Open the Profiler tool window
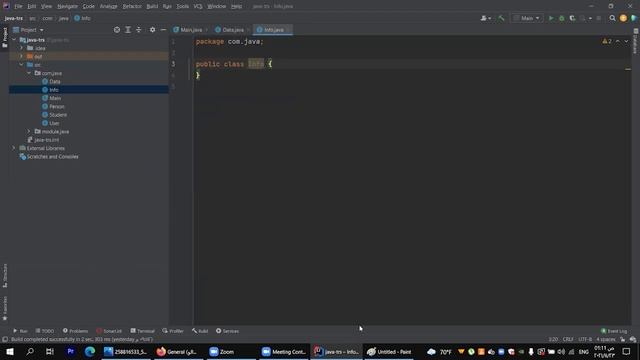The height and width of the screenshot is (360, 640). (x=173, y=331)
